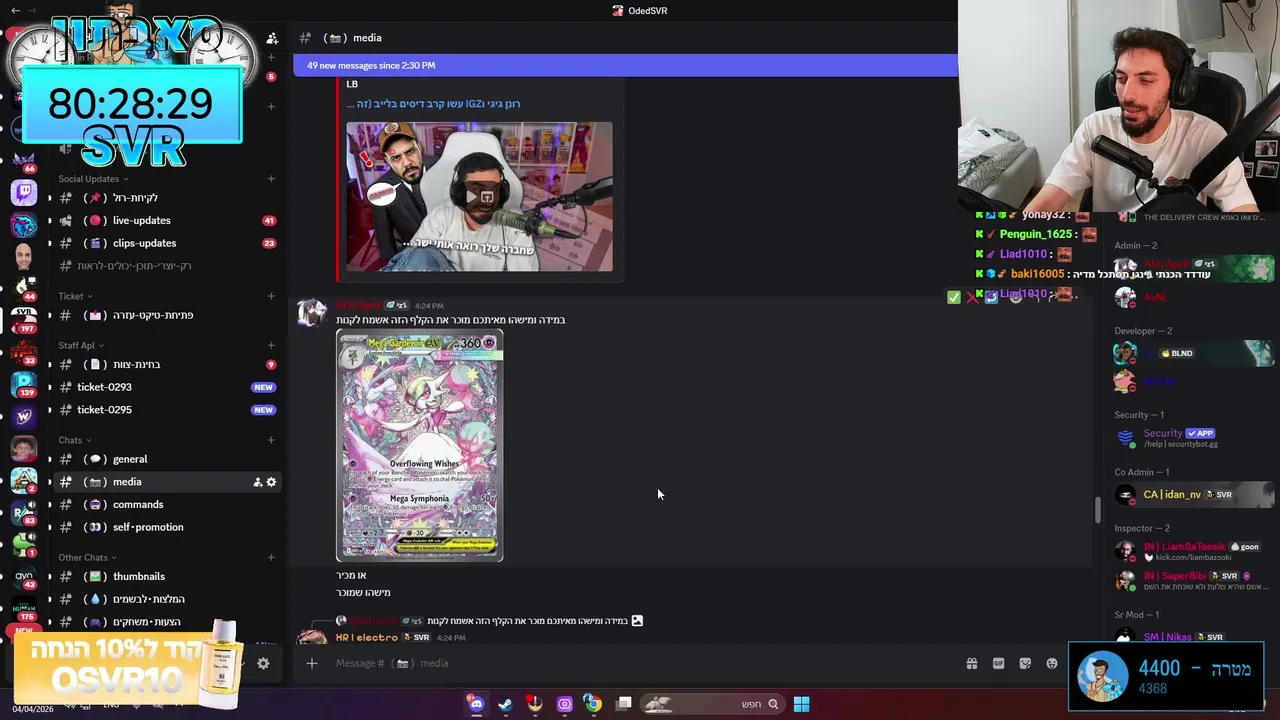Open the clips-updates channel
The height and width of the screenshot is (720, 1280).
point(167,243)
